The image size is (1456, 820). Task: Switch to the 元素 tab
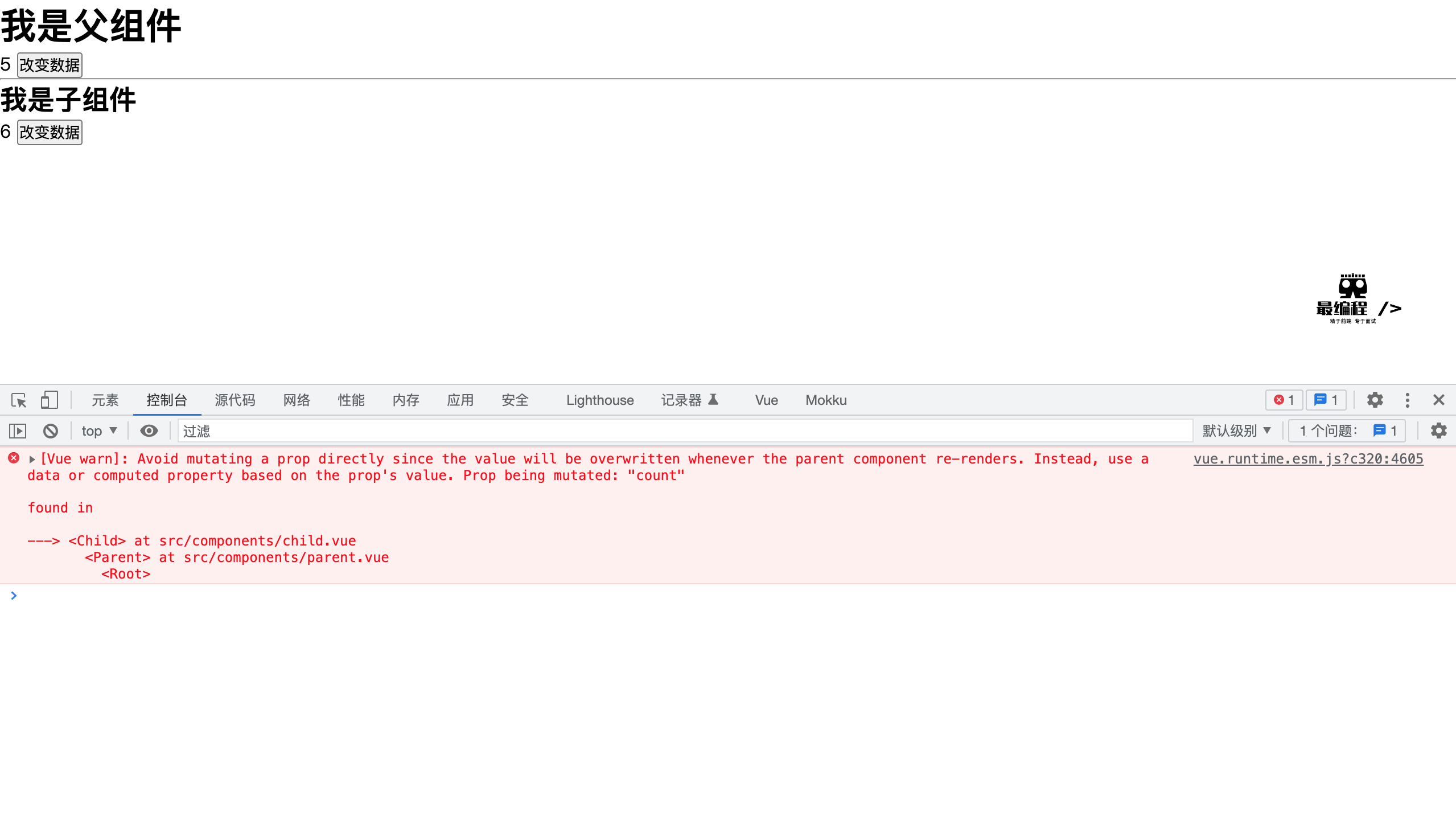105,400
